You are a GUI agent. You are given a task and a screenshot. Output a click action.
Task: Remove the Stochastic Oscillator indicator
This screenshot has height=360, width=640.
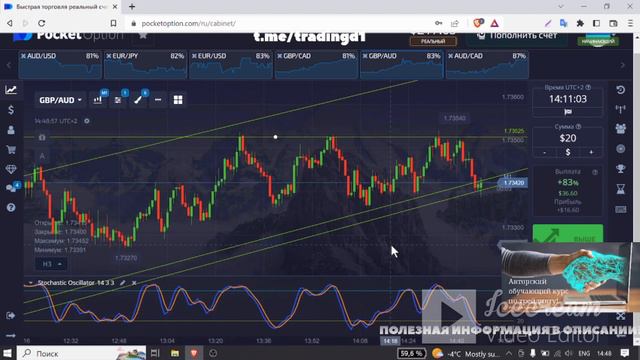pyautogui.click(x=134, y=282)
